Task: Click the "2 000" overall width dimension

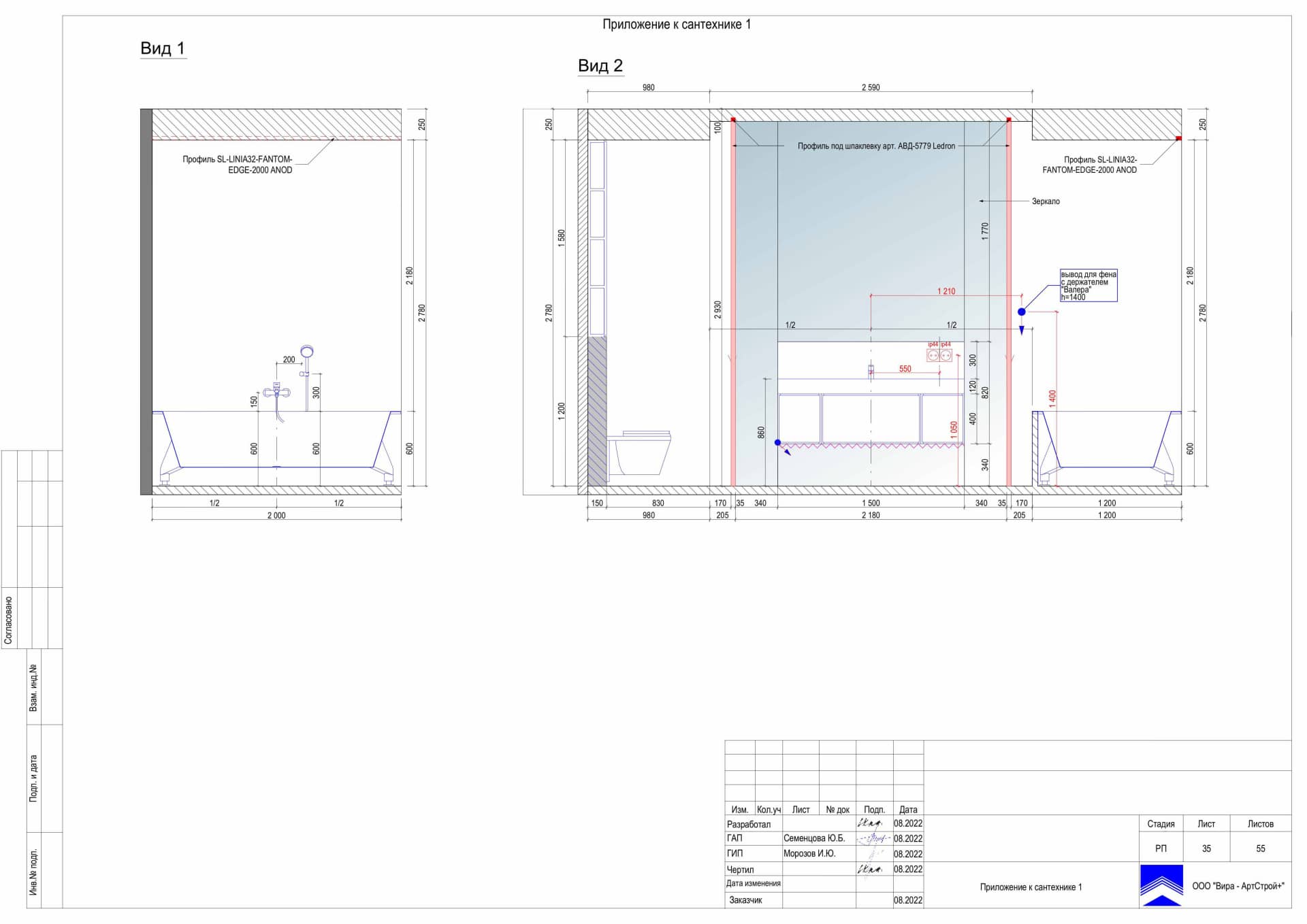Action: [276, 516]
